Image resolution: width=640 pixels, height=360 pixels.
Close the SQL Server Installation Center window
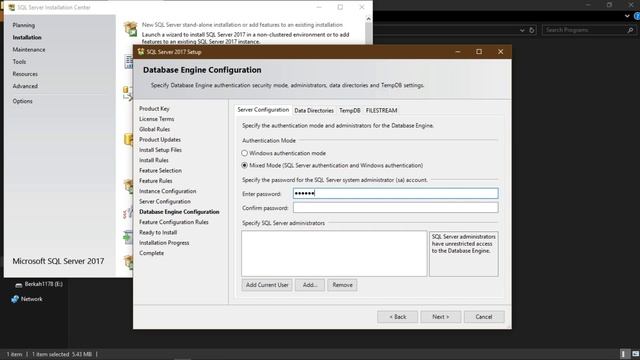(362, 7)
